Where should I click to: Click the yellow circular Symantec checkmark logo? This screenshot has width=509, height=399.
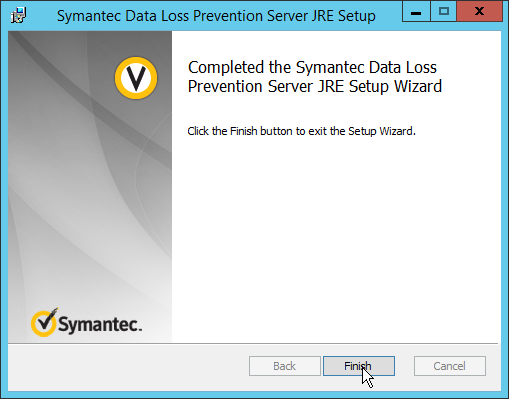pos(136,78)
